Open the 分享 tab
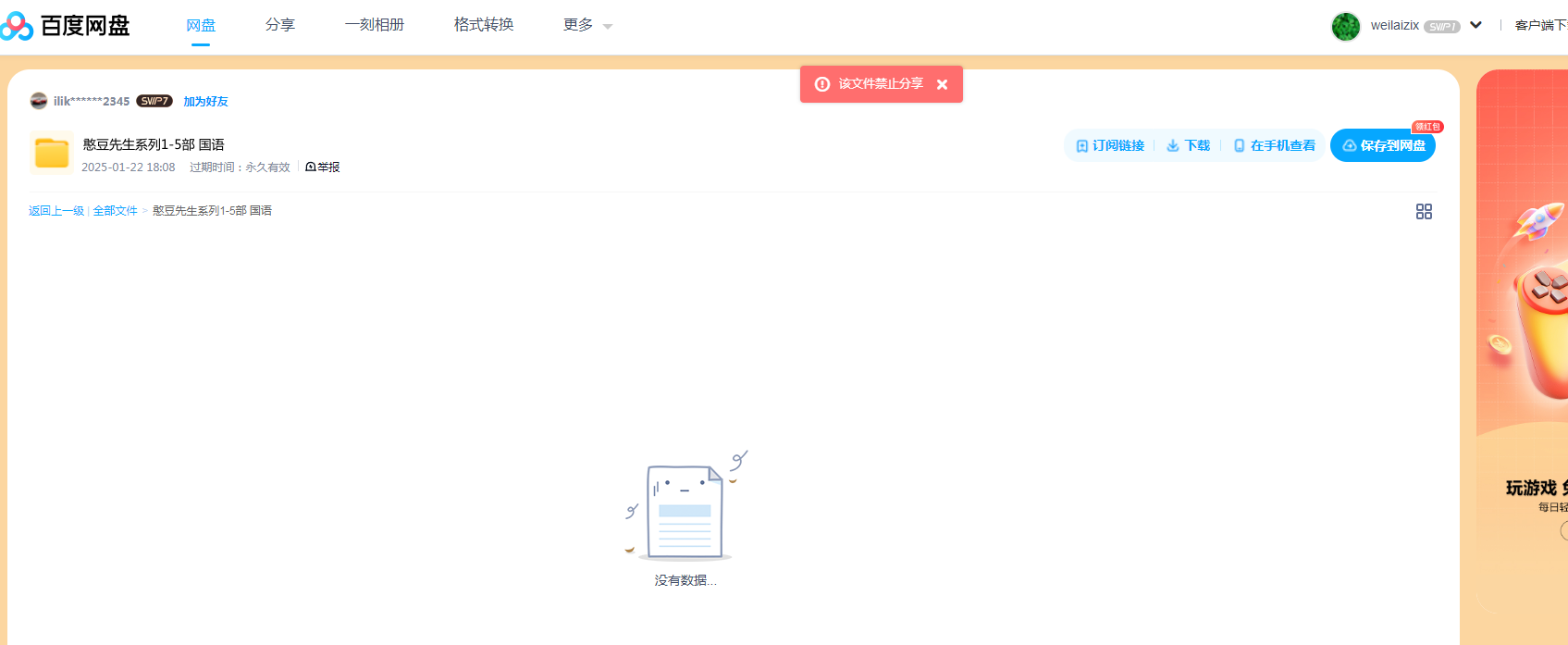This screenshot has height=645, width=1568. (280, 25)
